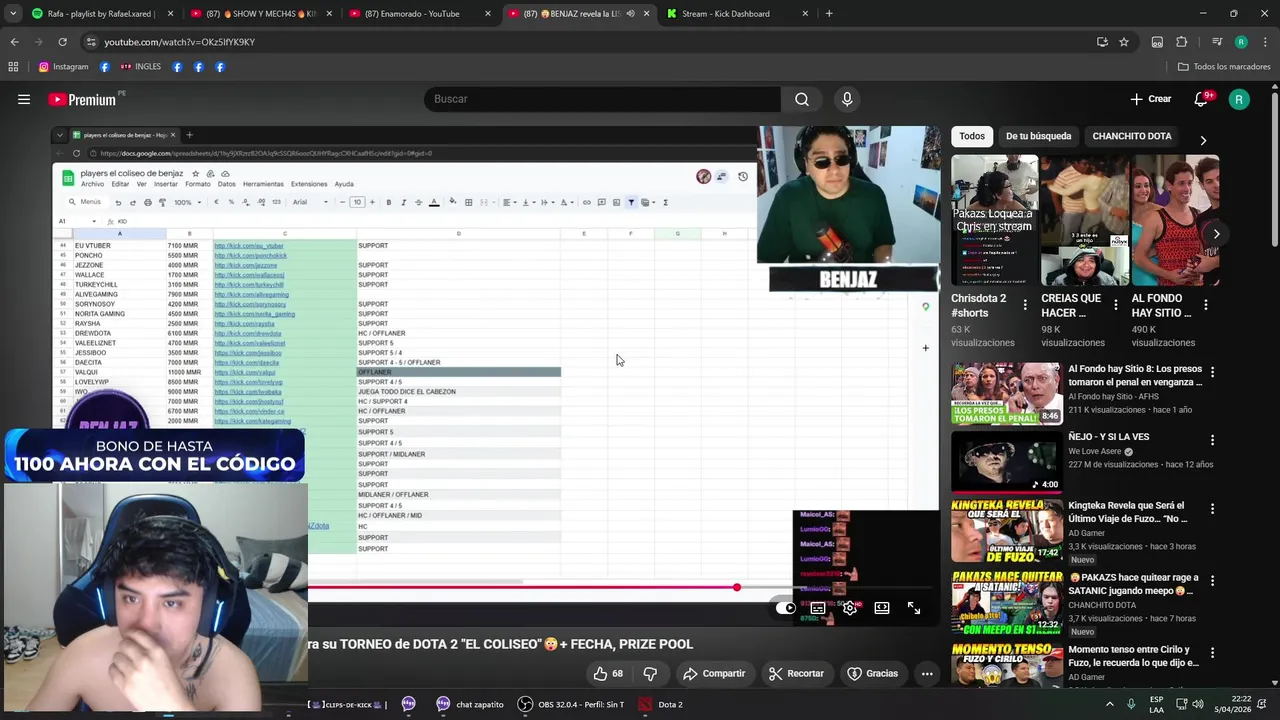Show hidden system tray icons
Viewport: 1280px width, 720px height.
(1109, 704)
